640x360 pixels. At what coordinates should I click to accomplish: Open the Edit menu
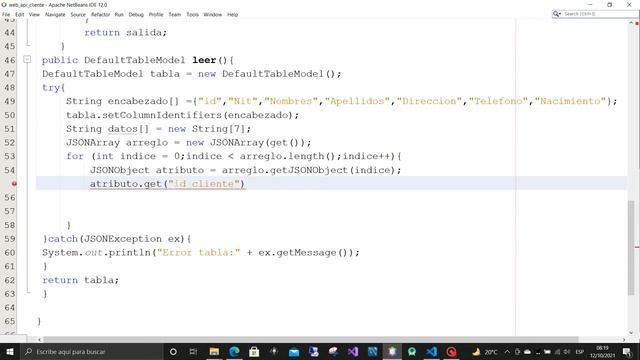20,14
